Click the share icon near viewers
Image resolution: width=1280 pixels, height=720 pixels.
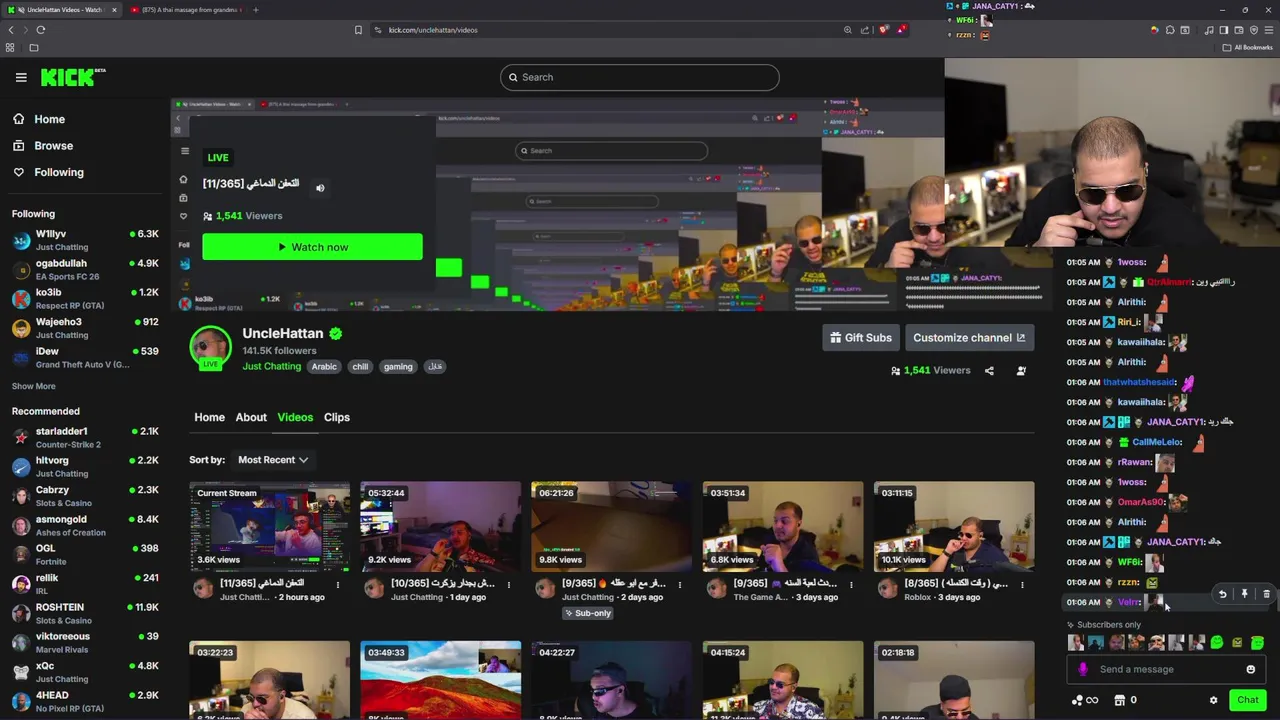[989, 371]
